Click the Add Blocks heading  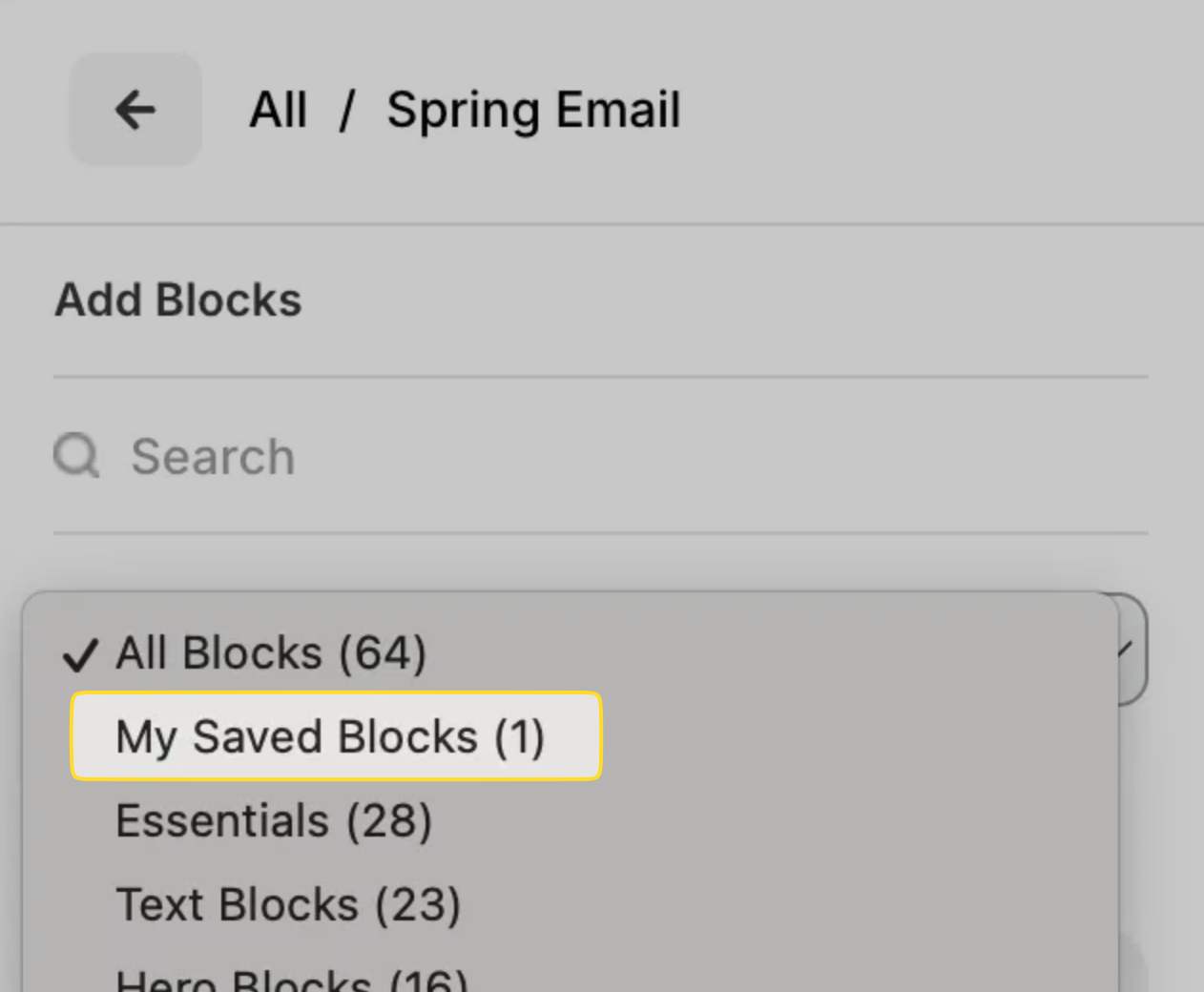pyautogui.click(x=178, y=300)
